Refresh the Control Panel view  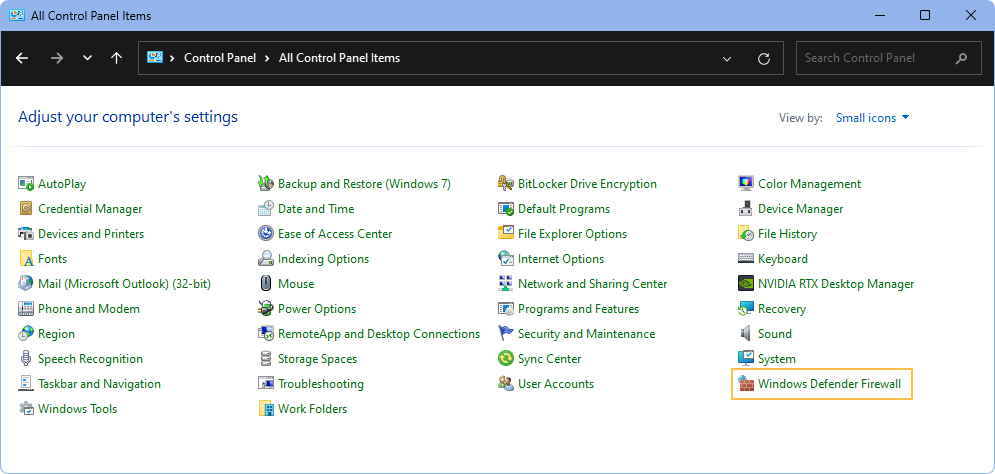pyautogui.click(x=764, y=59)
